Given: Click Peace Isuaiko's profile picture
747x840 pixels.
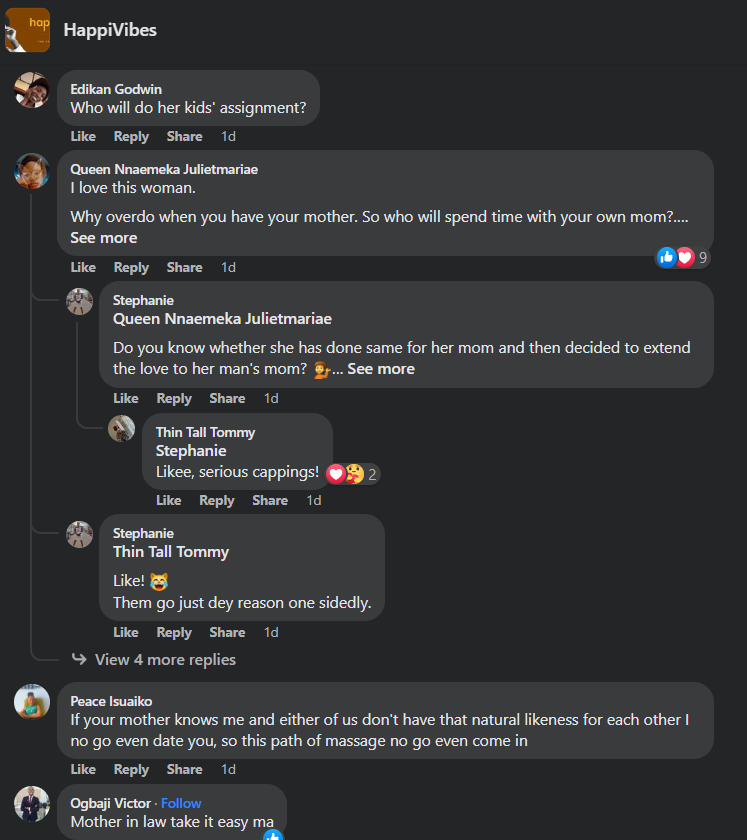Looking at the screenshot, I should point(32,702).
